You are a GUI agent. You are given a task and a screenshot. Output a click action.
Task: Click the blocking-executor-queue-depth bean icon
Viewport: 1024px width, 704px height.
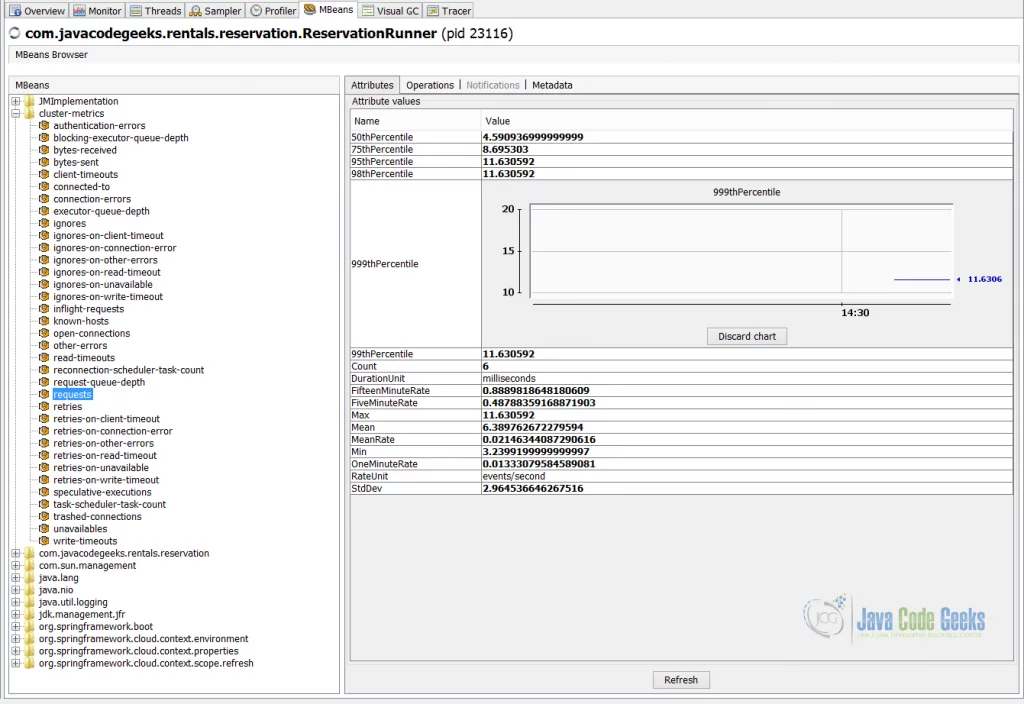(x=44, y=138)
